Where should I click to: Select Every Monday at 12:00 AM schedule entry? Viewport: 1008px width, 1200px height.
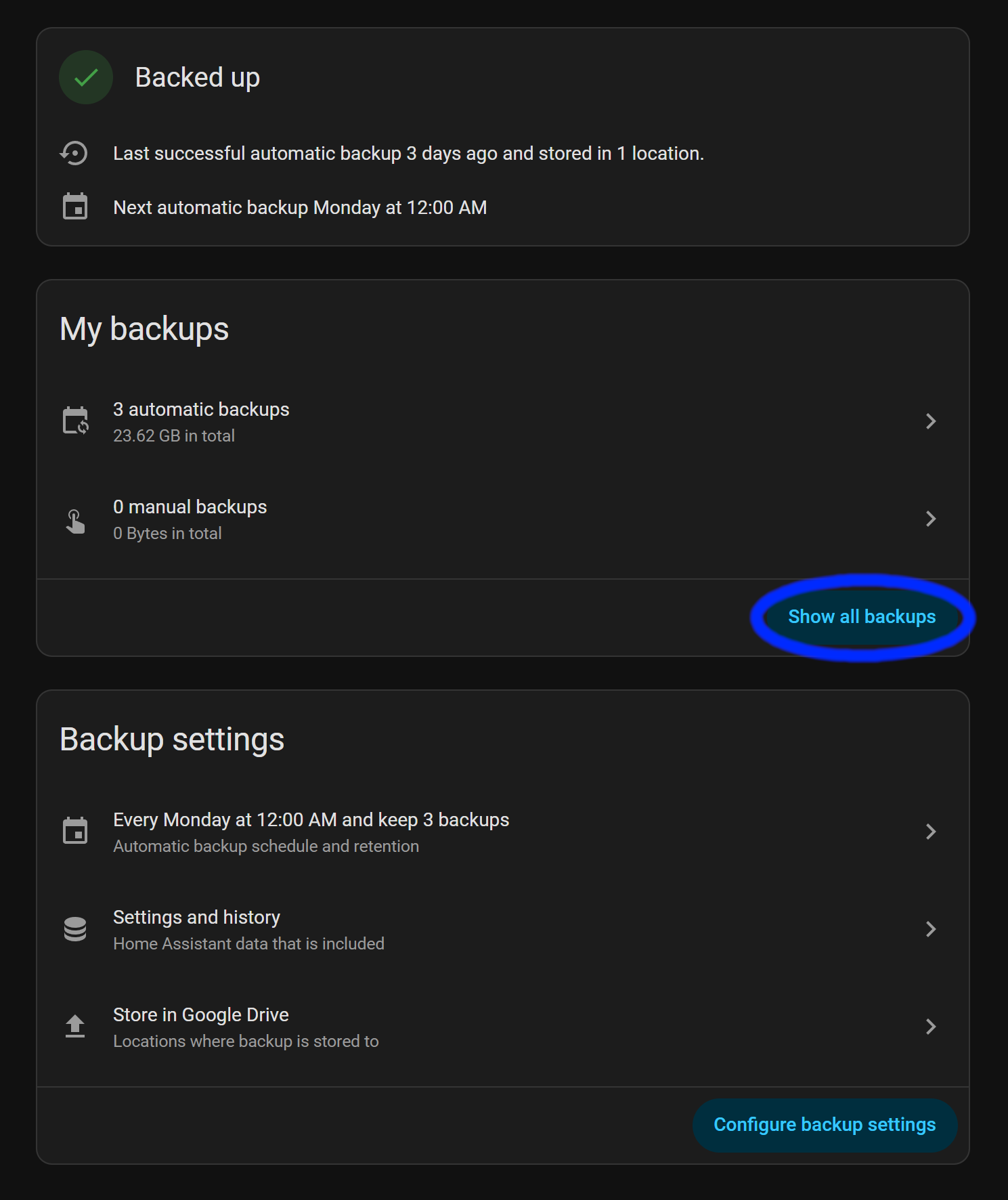click(x=311, y=820)
